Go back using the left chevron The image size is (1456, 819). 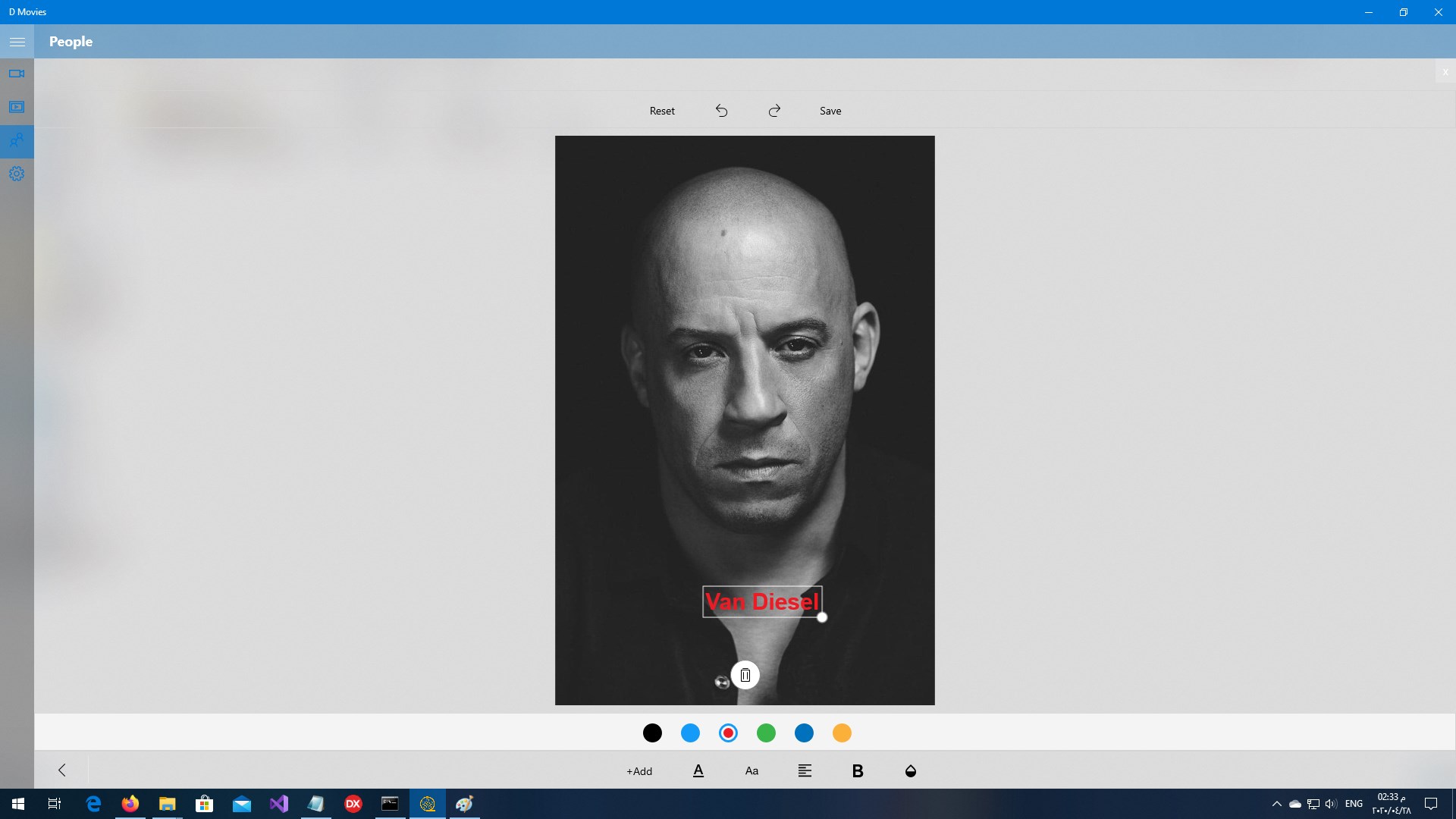point(62,770)
